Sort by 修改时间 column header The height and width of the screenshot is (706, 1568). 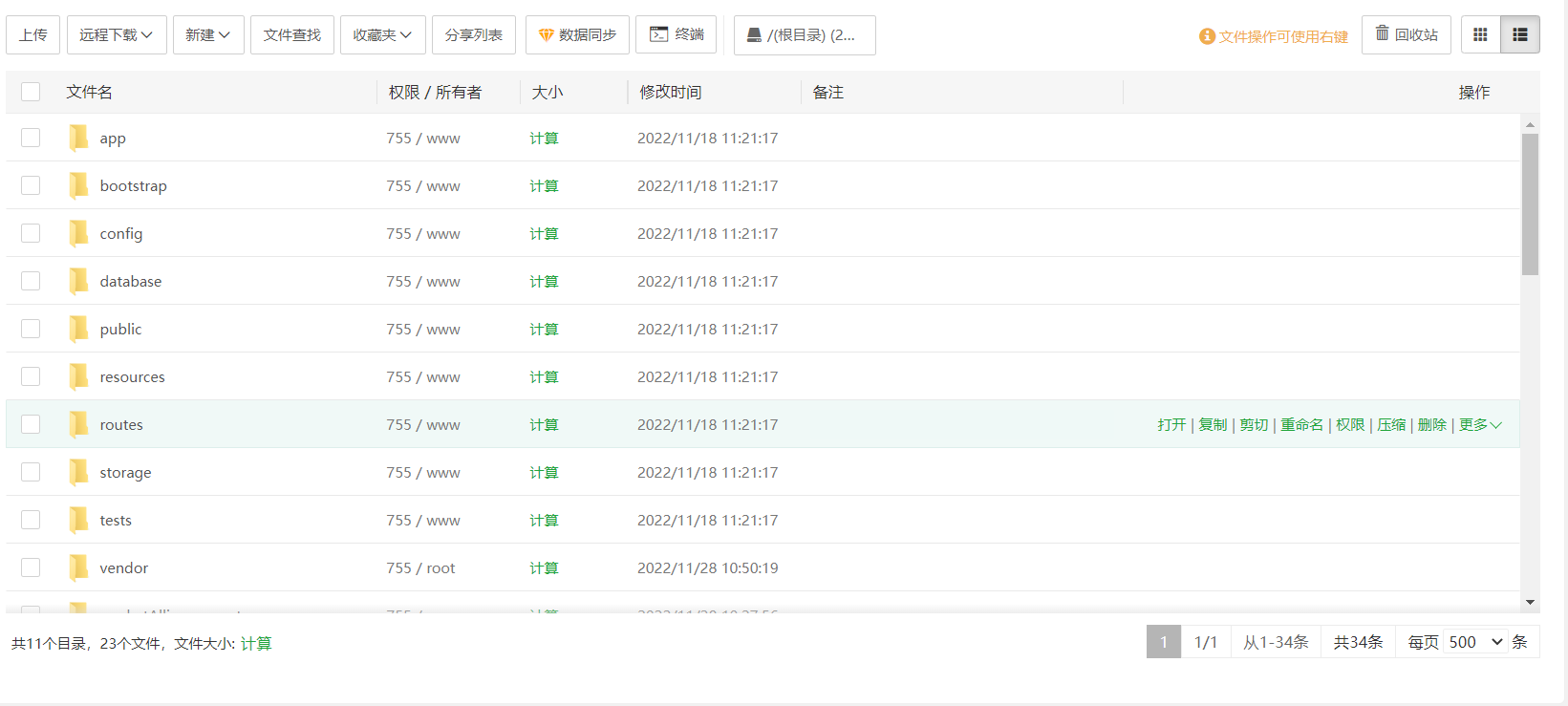click(670, 92)
